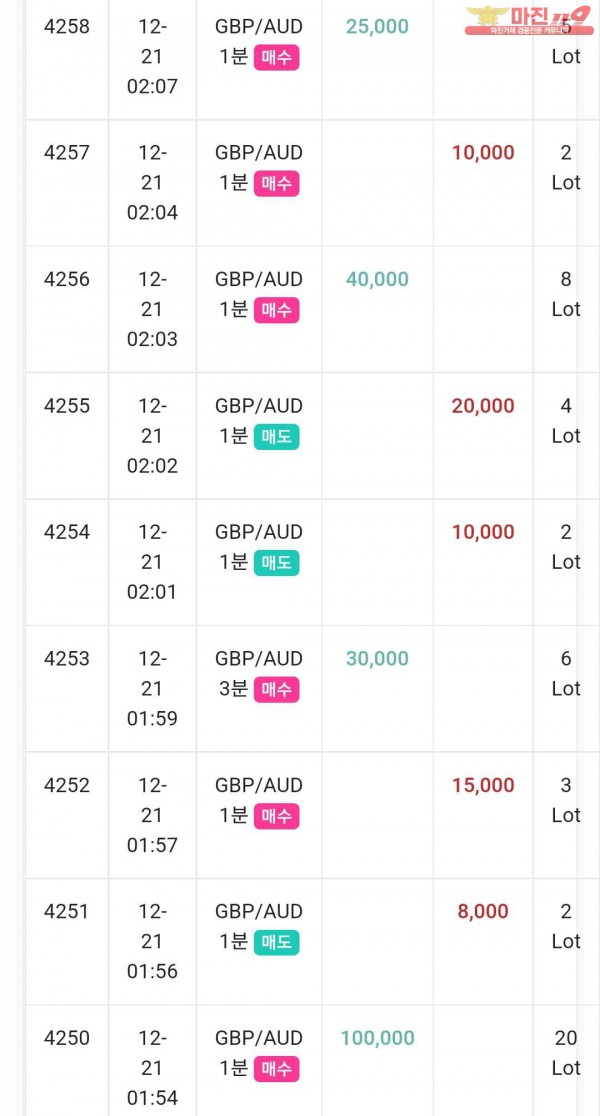Click the 20,000 loss in row 4255
This screenshot has width=600, height=1116.
pyautogui.click(x=483, y=406)
